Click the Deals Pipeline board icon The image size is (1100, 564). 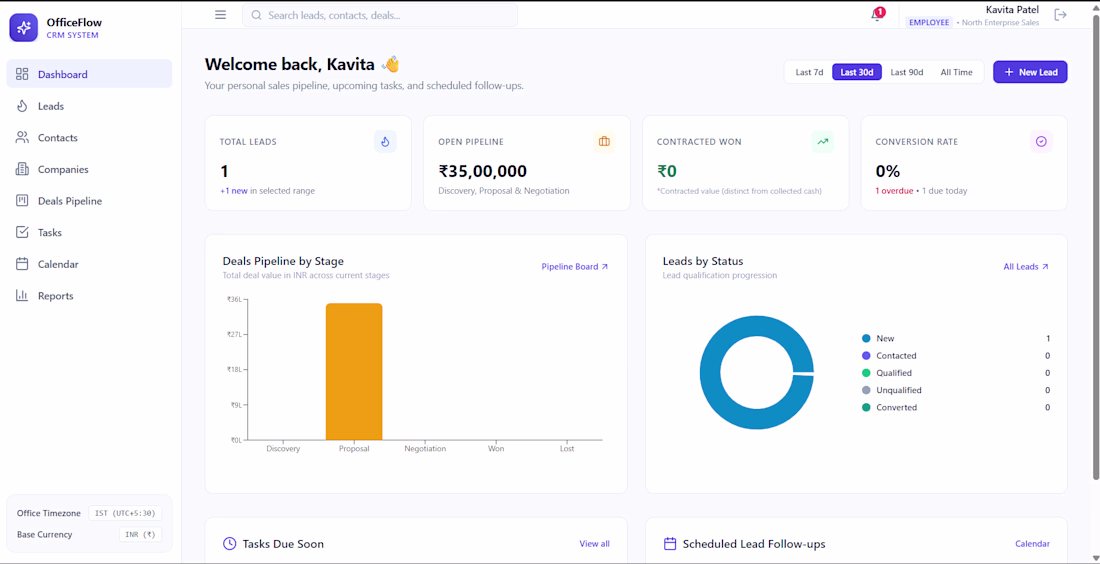[22, 201]
